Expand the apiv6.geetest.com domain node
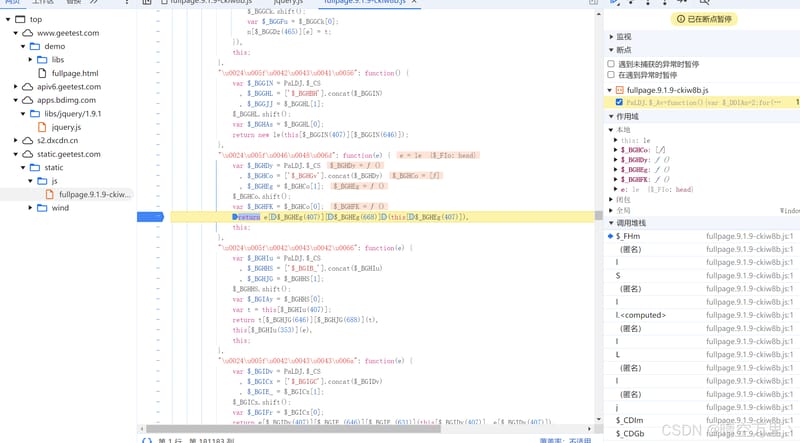800x443 pixels. click(x=15, y=87)
